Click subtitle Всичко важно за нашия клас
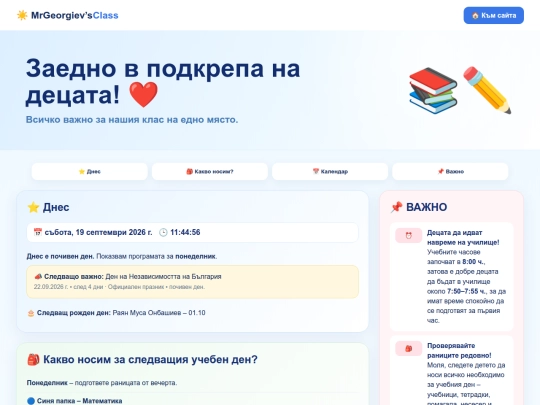Image resolution: width=540 pixels, height=405 pixels. coord(132,120)
